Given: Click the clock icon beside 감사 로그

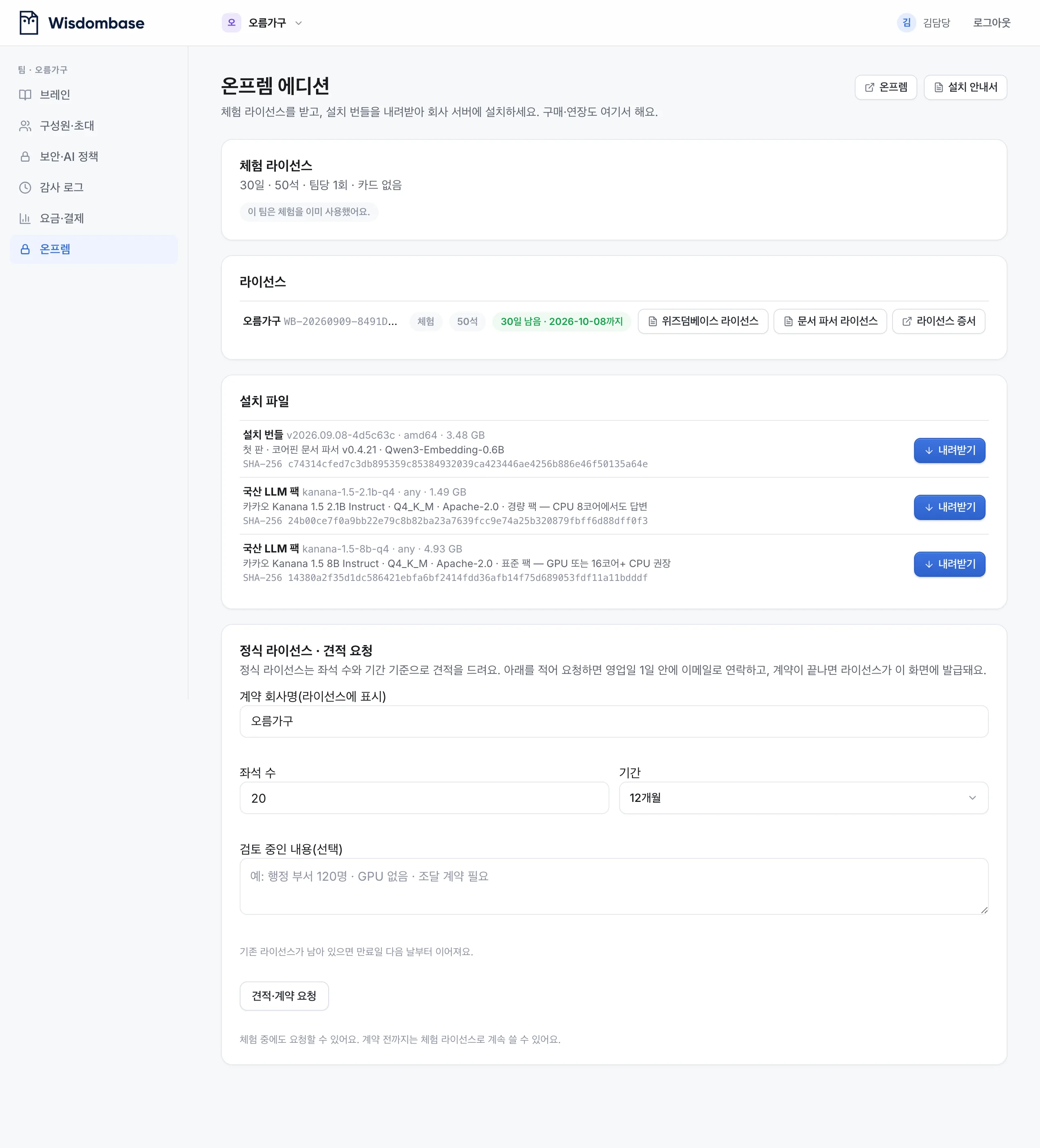Looking at the screenshot, I should click(25, 187).
